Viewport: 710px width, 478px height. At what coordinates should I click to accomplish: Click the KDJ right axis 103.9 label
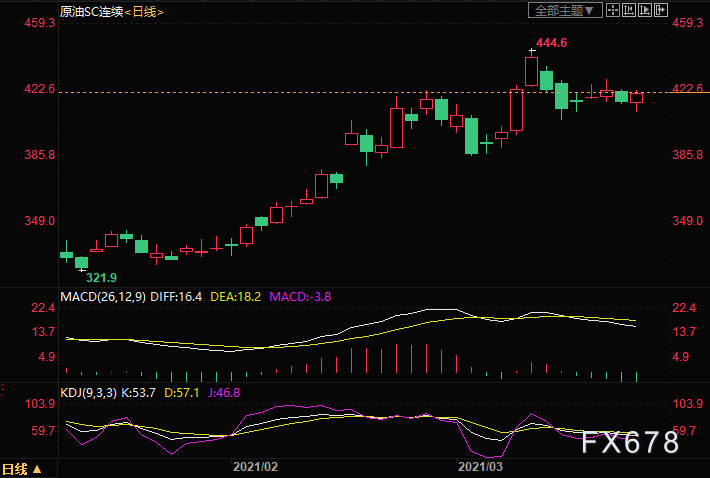coord(687,404)
